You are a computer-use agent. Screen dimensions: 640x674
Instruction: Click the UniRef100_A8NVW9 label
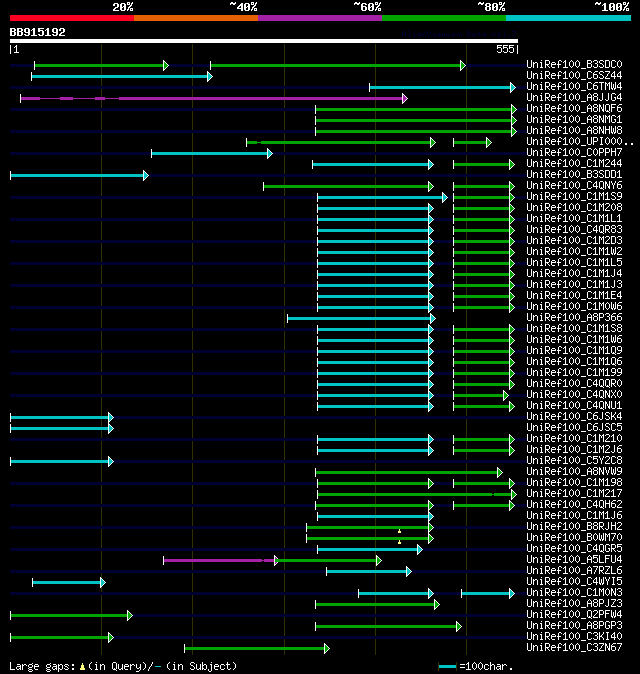574,472
